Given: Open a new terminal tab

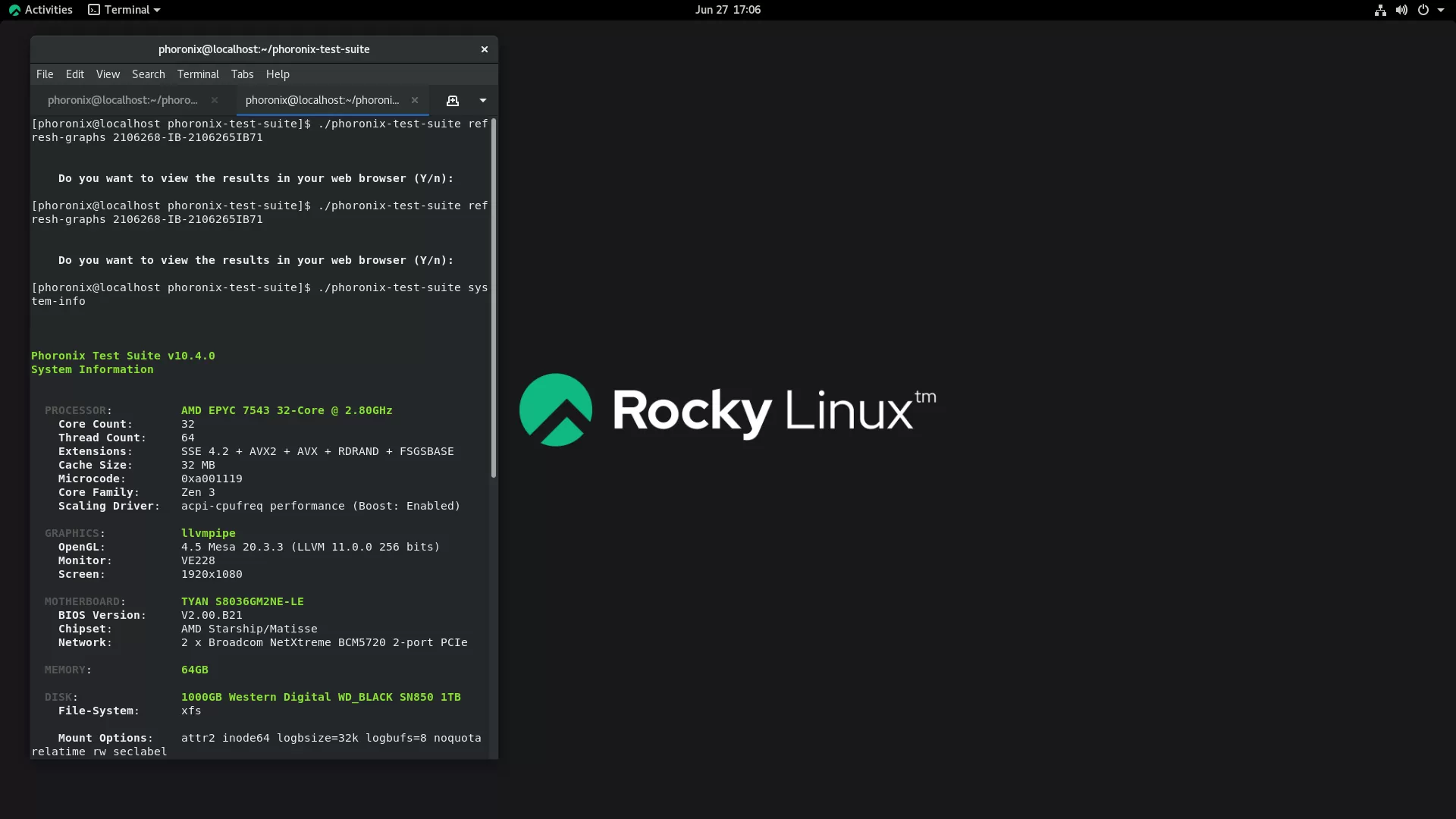Looking at the screenshot, I should pos(453,100).
